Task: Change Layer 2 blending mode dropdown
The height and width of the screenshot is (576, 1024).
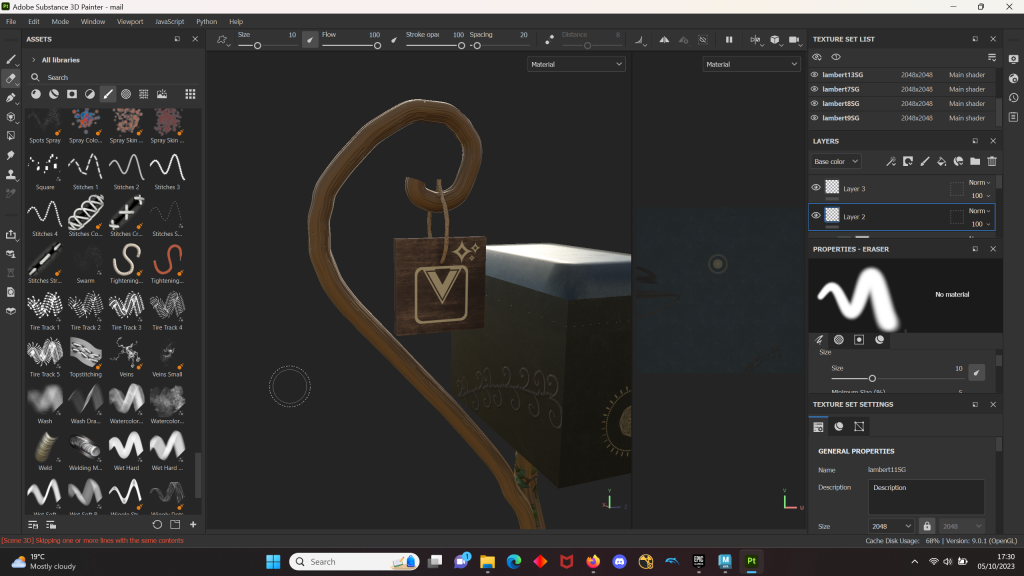Action: (x=979, y=211)
